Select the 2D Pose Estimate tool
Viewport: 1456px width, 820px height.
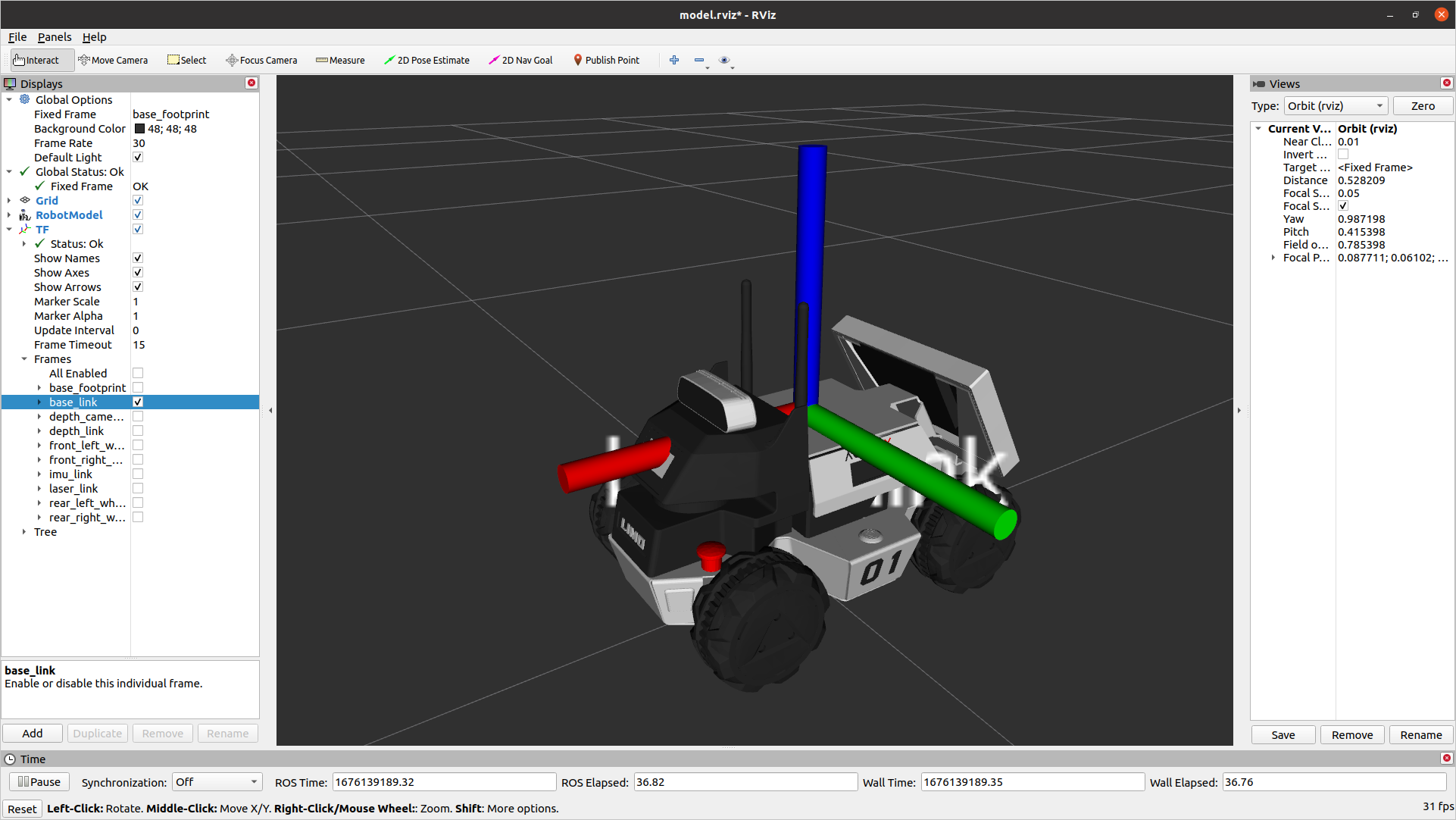[426, 60]
